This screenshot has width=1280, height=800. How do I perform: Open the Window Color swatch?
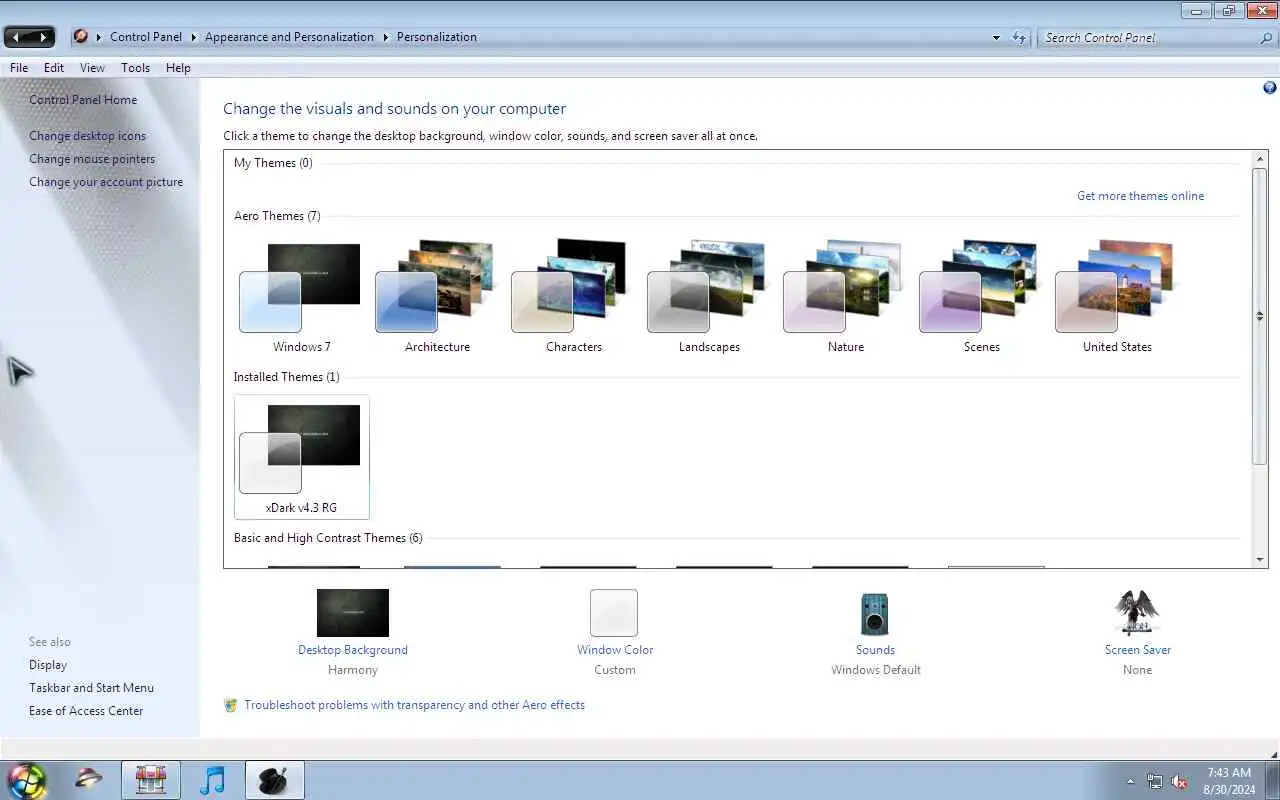[x=614, y=612]
